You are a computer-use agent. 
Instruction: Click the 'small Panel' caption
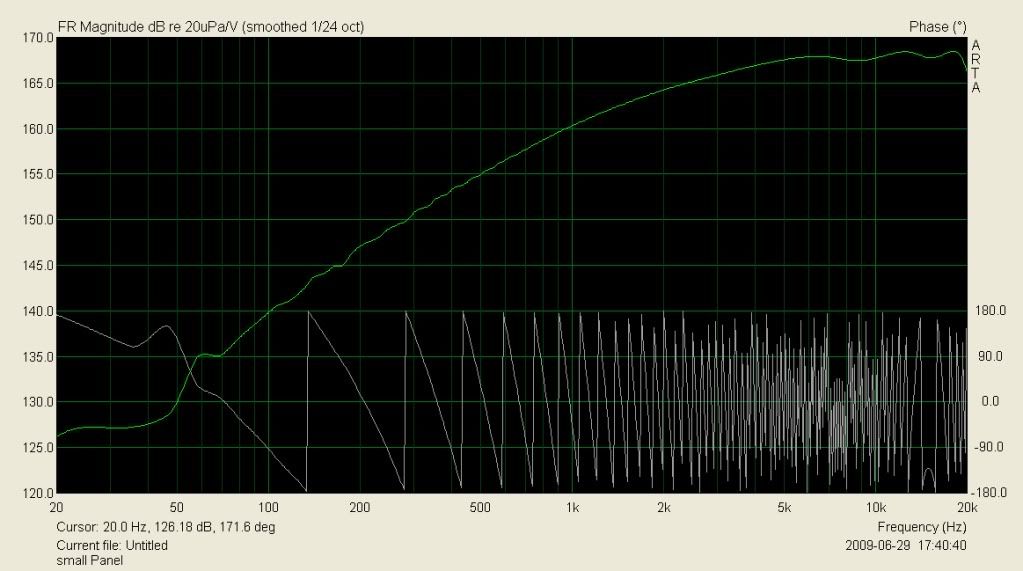pyautogui.click(x=89, y=561)
